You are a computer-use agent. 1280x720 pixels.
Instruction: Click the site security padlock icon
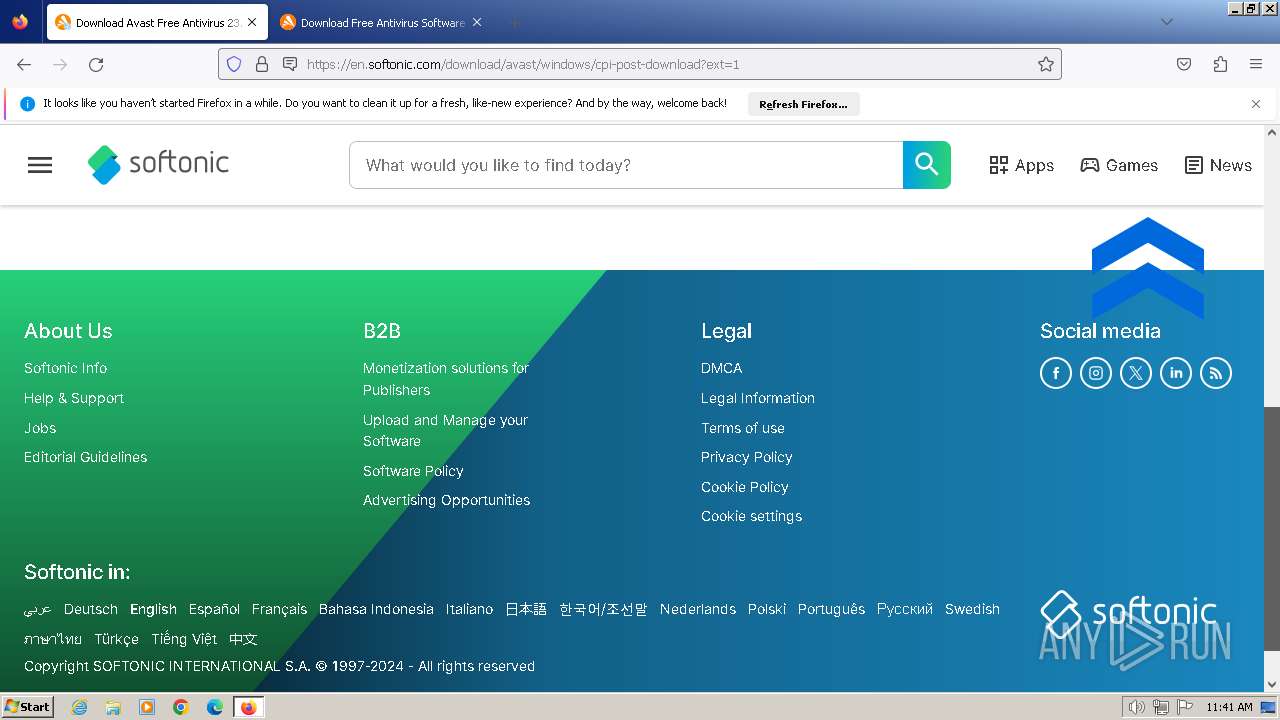click(x=262, y=64)
